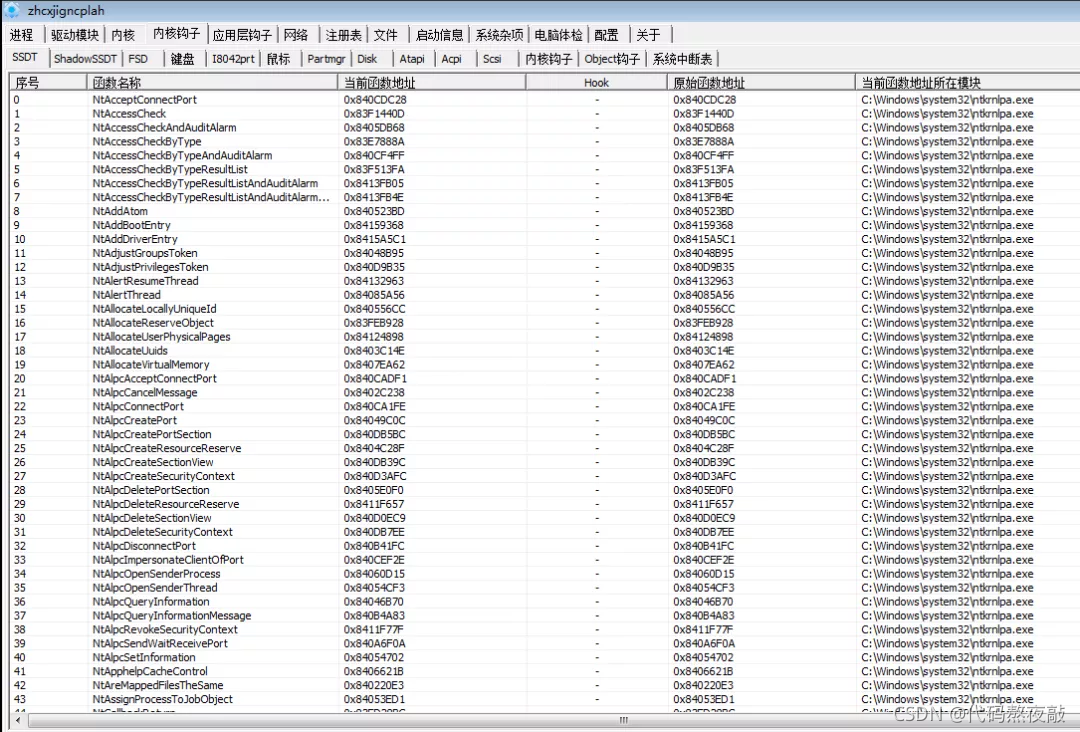Select the NtAlpcSendWaitReceivePort row
The image size is (1080, 732).
point(546,643)
